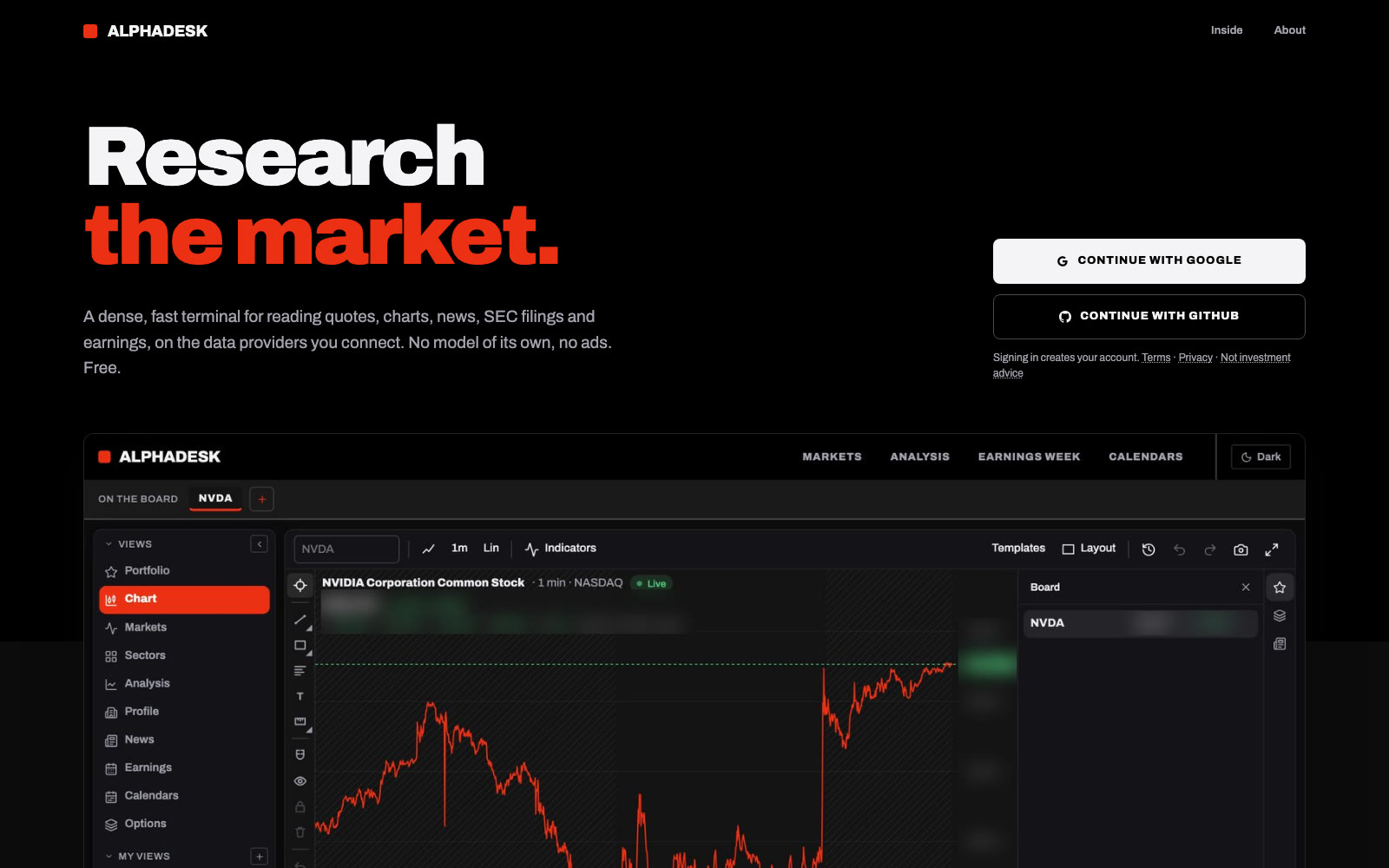Click the undo arrow
Viewport: 1389px width, 868px height.
[1179, 549]
